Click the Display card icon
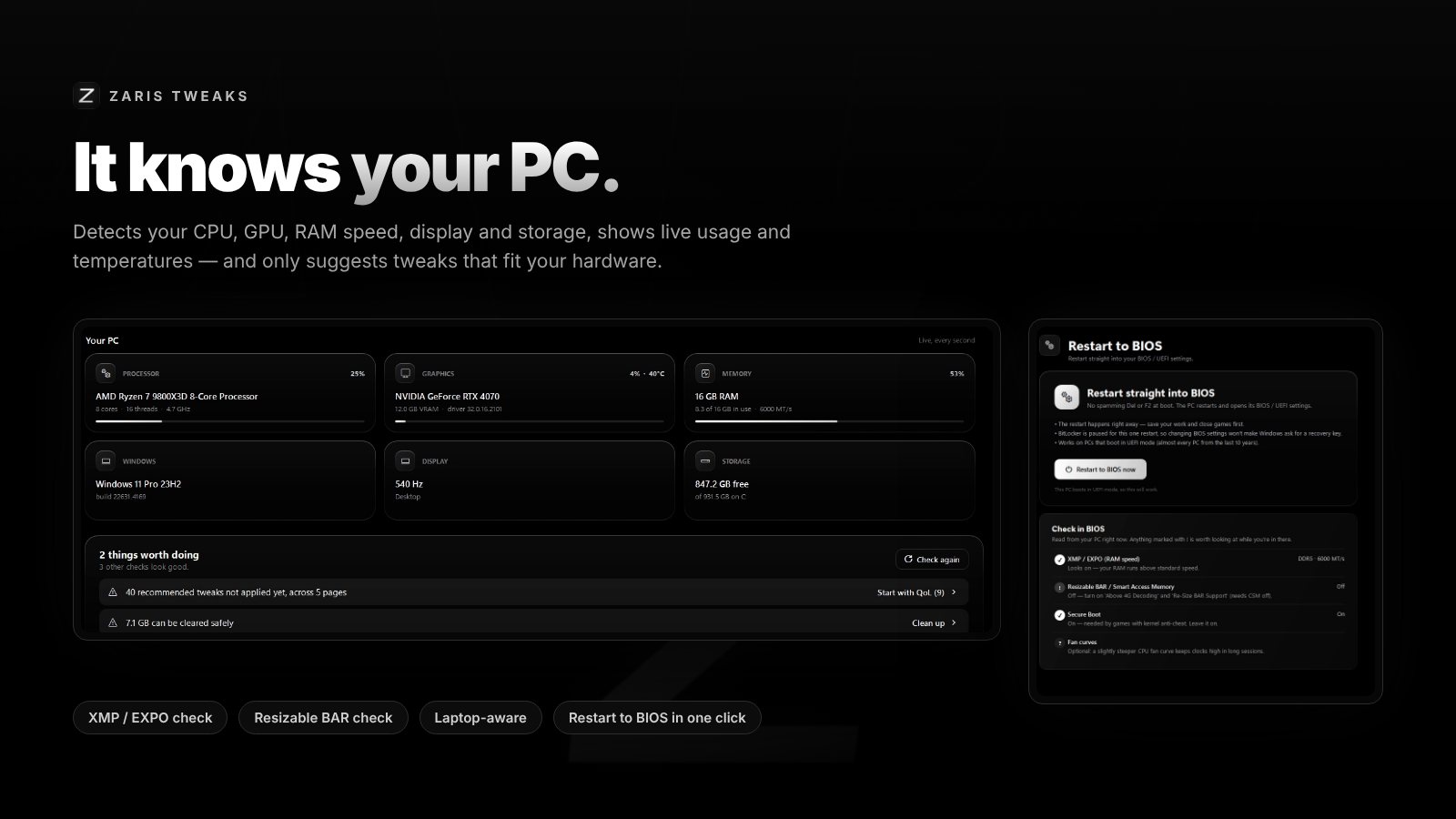This screenshot has width=1456, height=819. tap(405, 460)
